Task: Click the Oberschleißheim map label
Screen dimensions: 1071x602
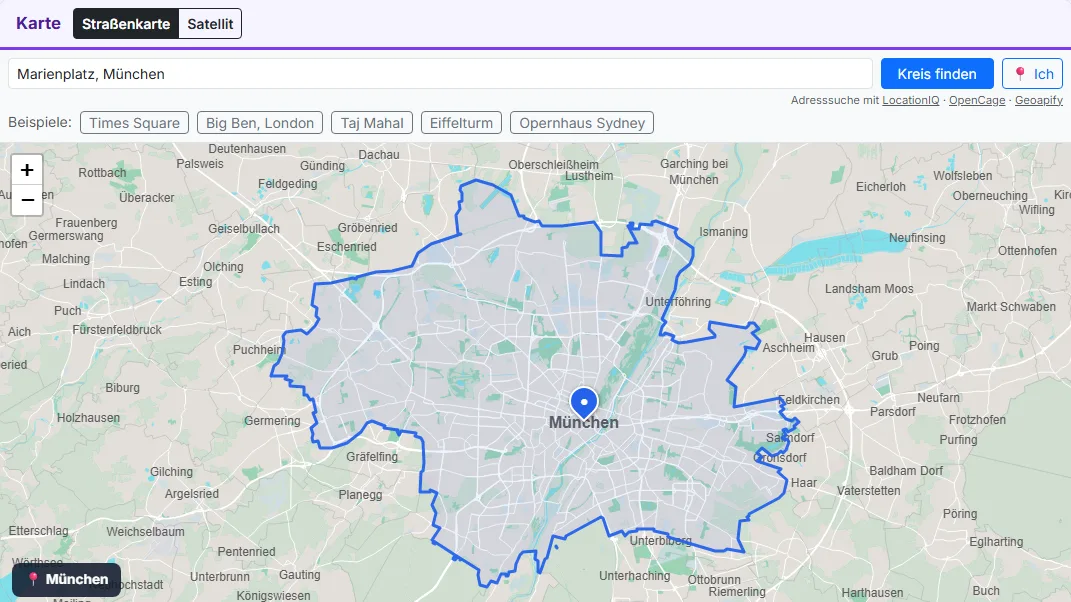Action: pyautogui.click(x=553, y=165)
